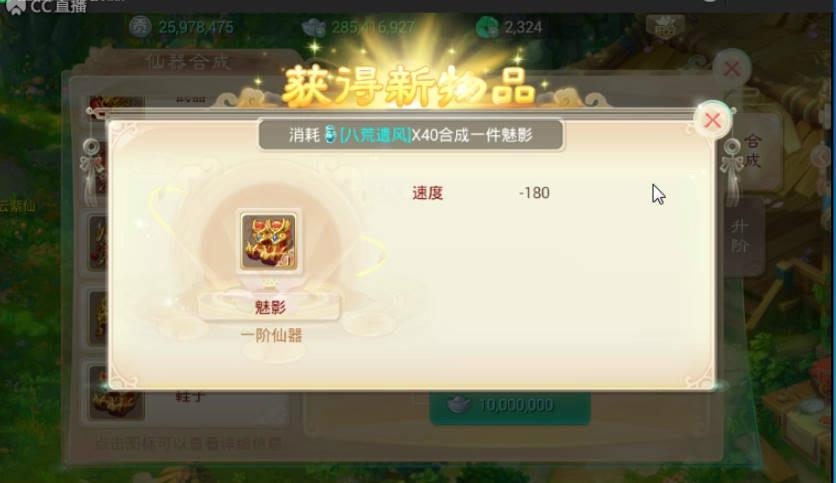Click the 速度 attribute text
The image size is (836, 483).
(x=428, y=193)
